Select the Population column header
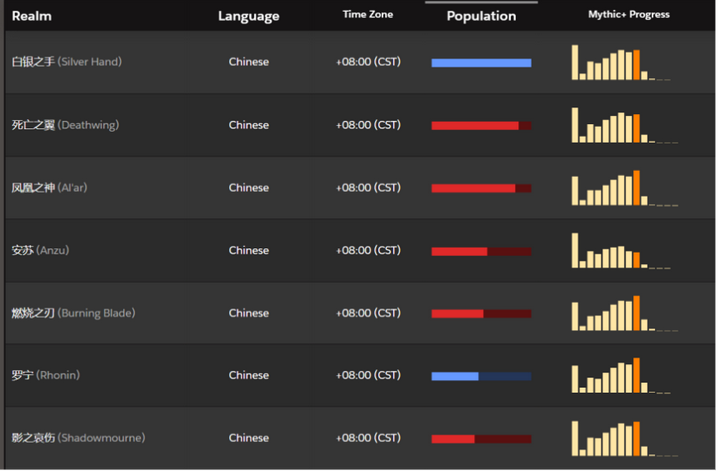The height and width of the screenshot is (471, 720). tap(481, 16)
